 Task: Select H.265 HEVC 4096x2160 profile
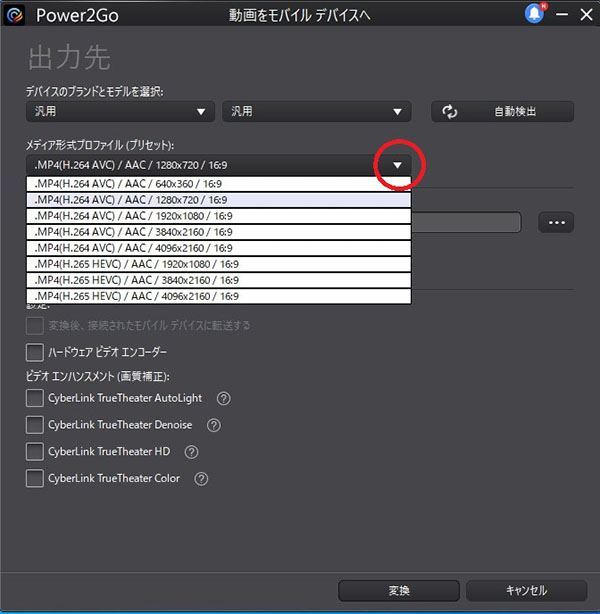219,296
